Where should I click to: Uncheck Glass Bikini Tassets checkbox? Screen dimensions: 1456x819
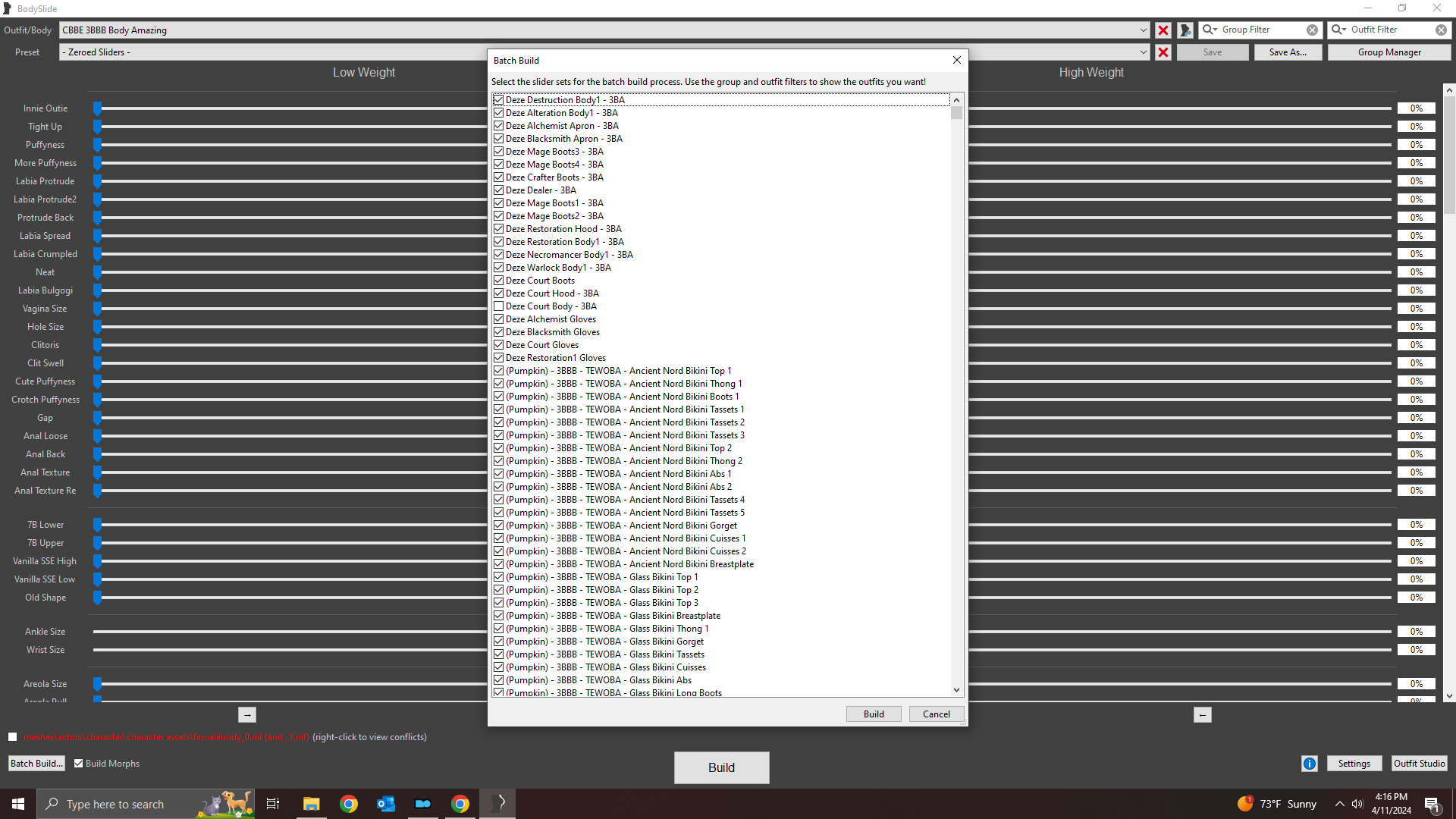(x=498, y=654)
